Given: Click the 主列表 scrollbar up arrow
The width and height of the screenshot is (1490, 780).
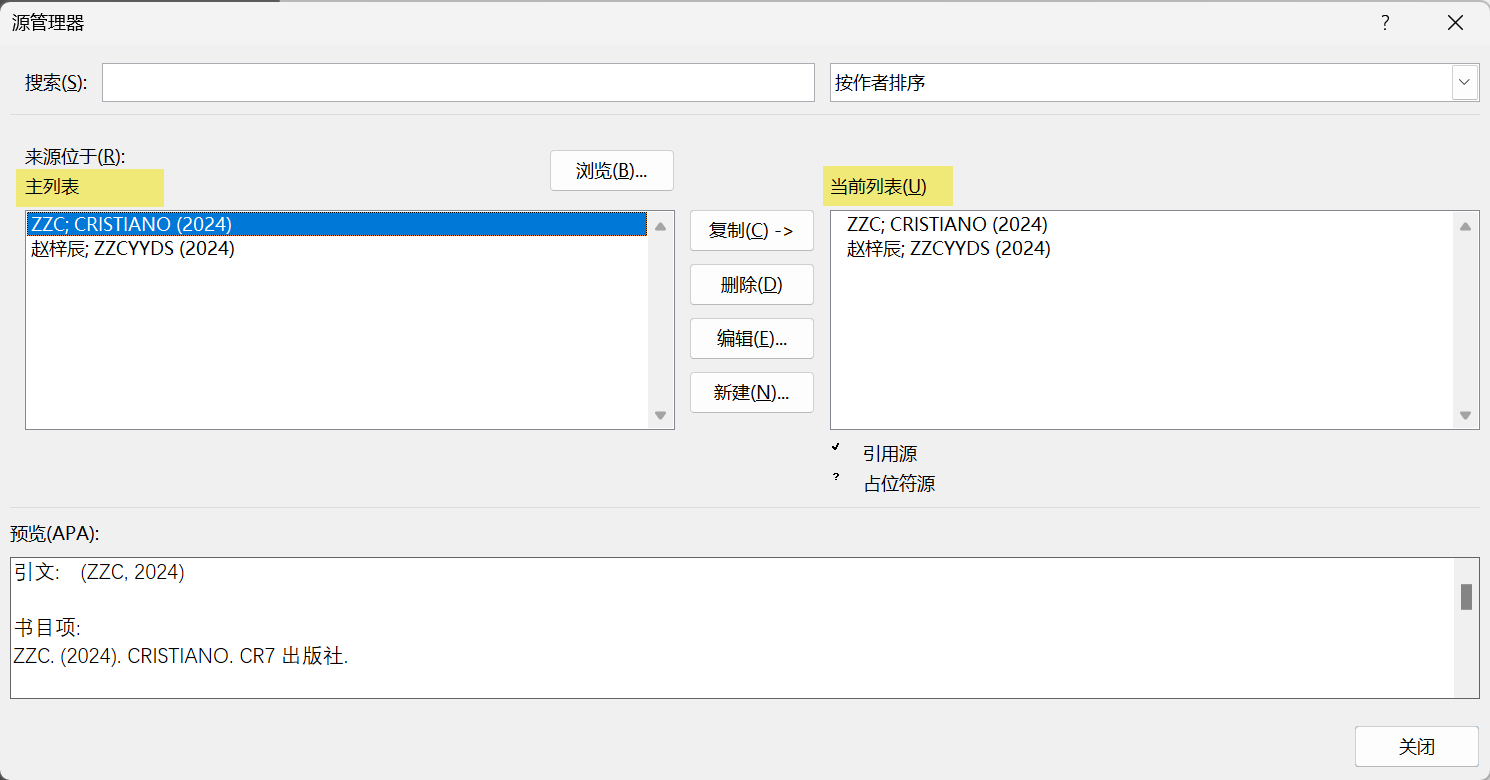Looking at the screenshot, I should (x=660, y=227).
